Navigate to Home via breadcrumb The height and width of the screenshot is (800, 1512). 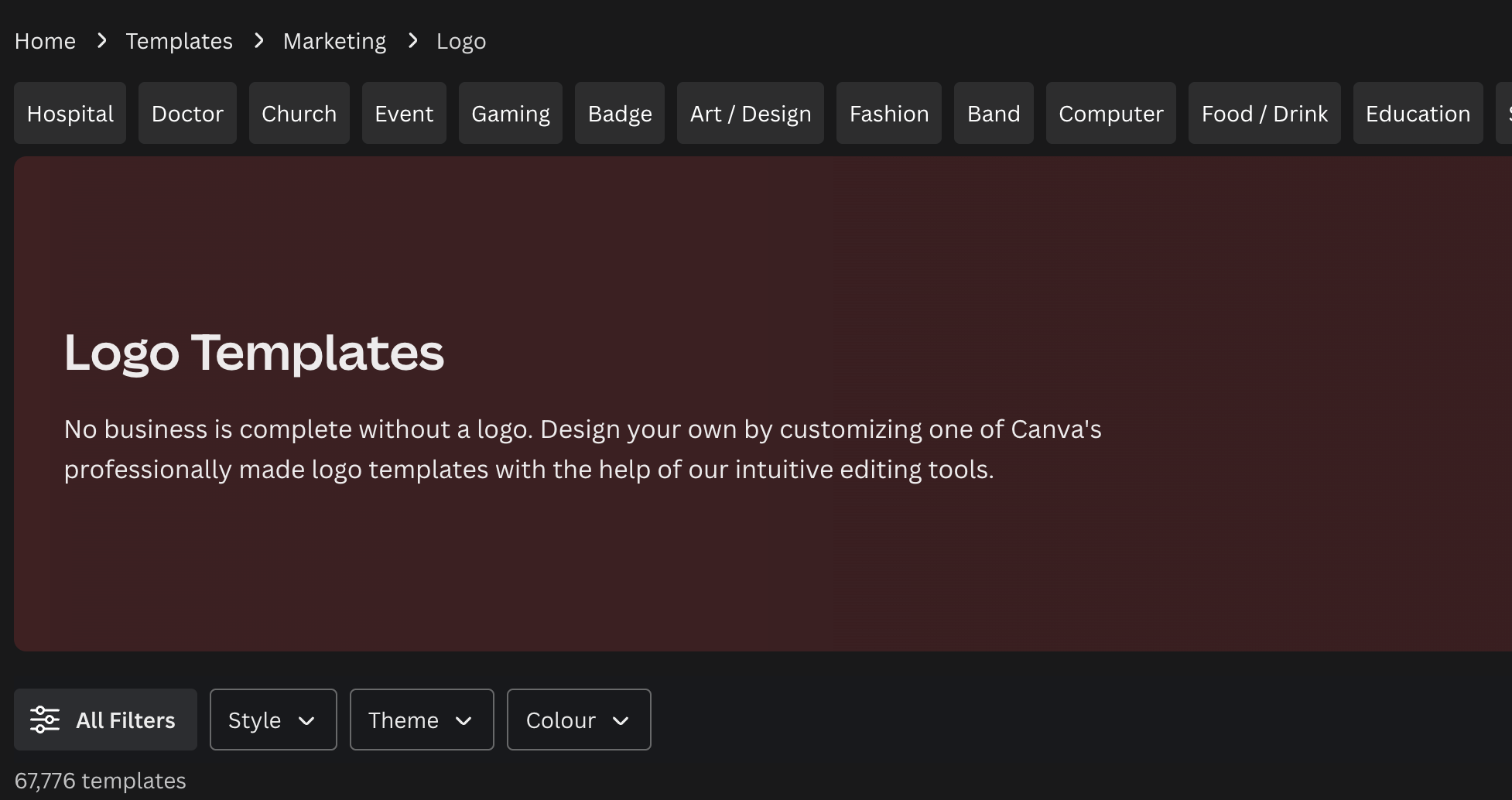coord(45,40)
